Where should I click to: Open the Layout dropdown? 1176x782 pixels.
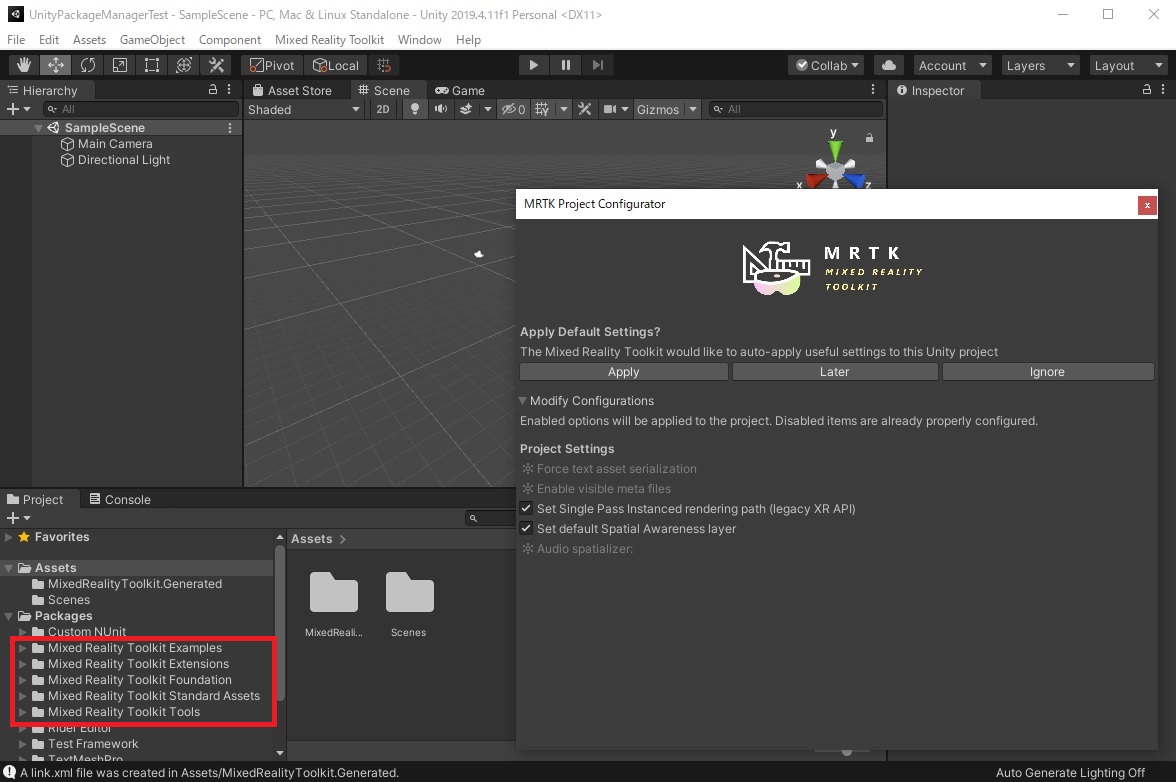(x=1128, y=65)
